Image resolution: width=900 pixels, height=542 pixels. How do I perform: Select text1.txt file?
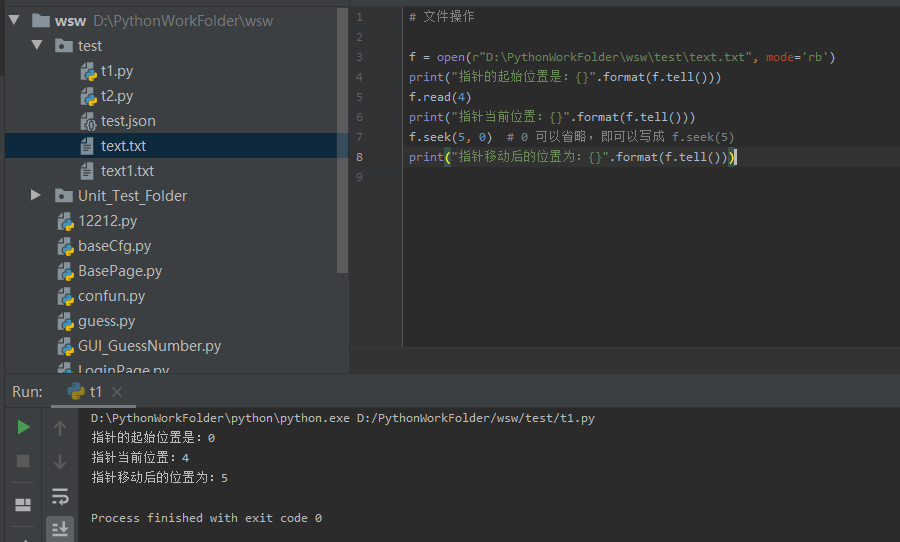127,171
